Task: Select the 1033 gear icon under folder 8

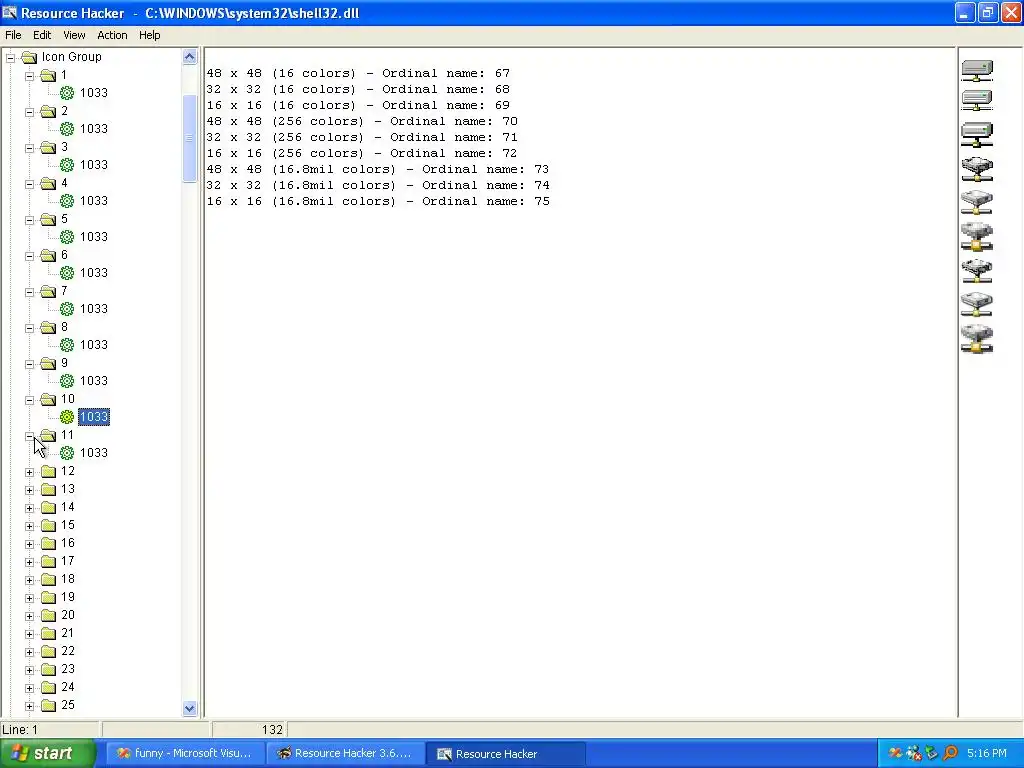Action: tap(67, 344)
